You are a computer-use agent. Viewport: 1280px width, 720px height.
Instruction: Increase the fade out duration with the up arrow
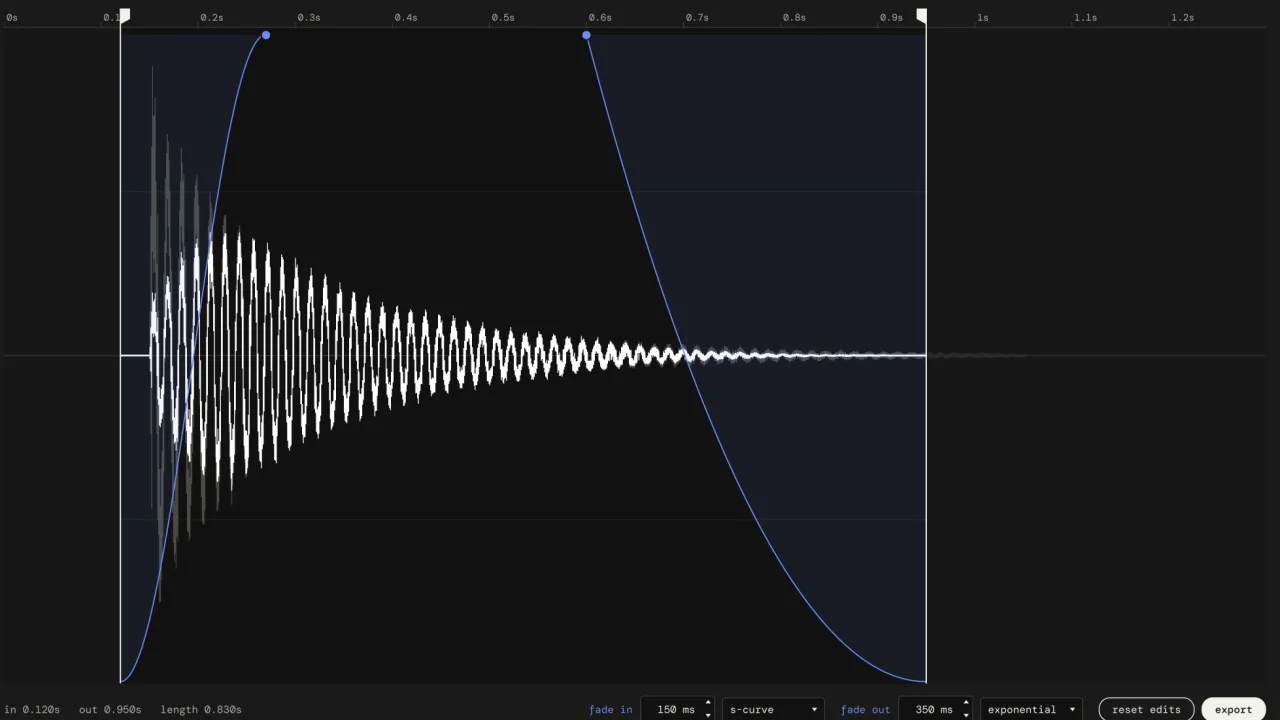pyautogui.click(x=966, y=703)
